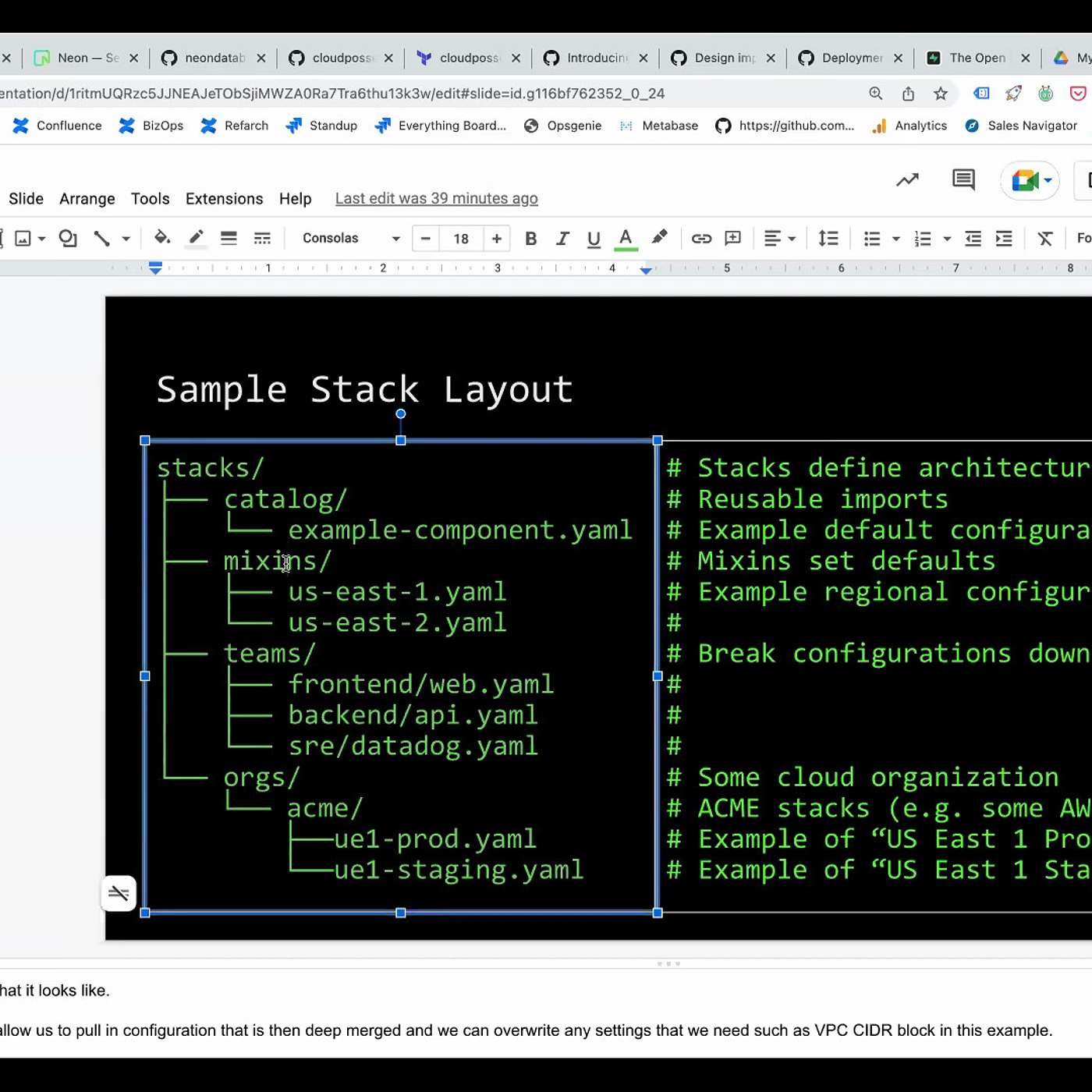1092x1092 pixels.
Task: Open the text color picker
Action: [625, 239]
